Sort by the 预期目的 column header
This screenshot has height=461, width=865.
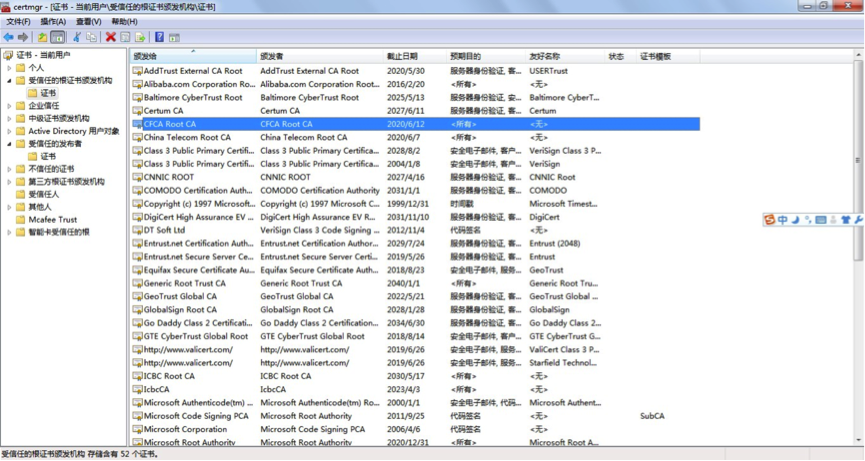[x=486, y=56]
